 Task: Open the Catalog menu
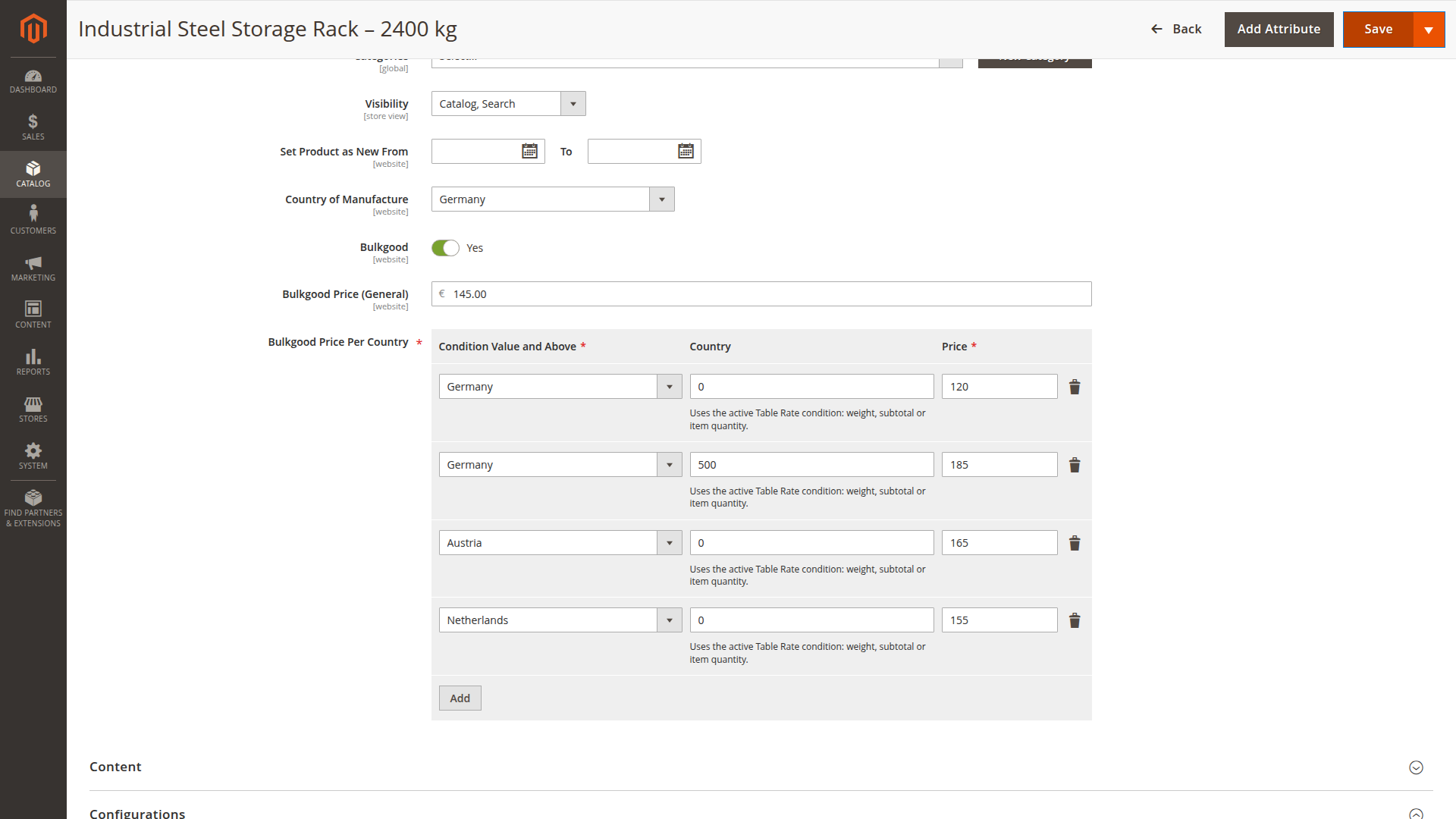tap(33, 174)
